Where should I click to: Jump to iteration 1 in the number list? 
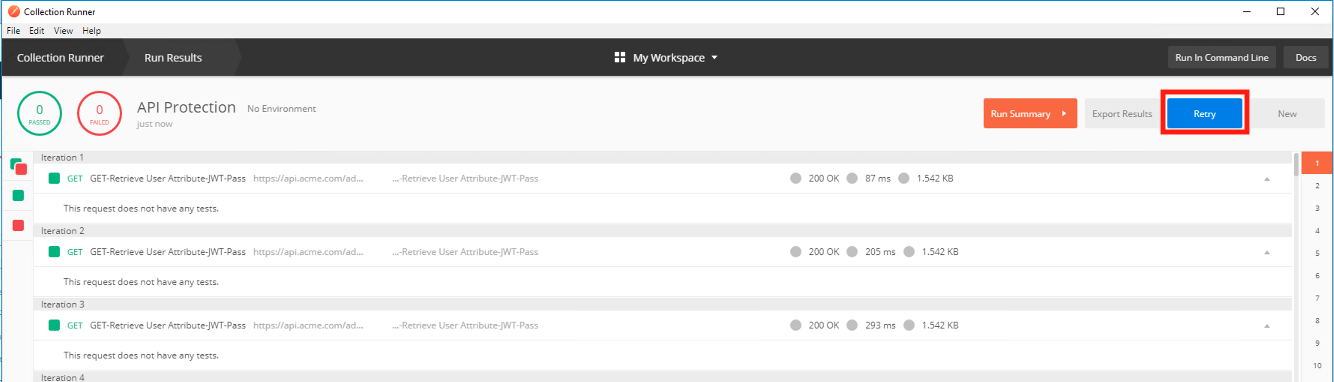[1317, 162]
